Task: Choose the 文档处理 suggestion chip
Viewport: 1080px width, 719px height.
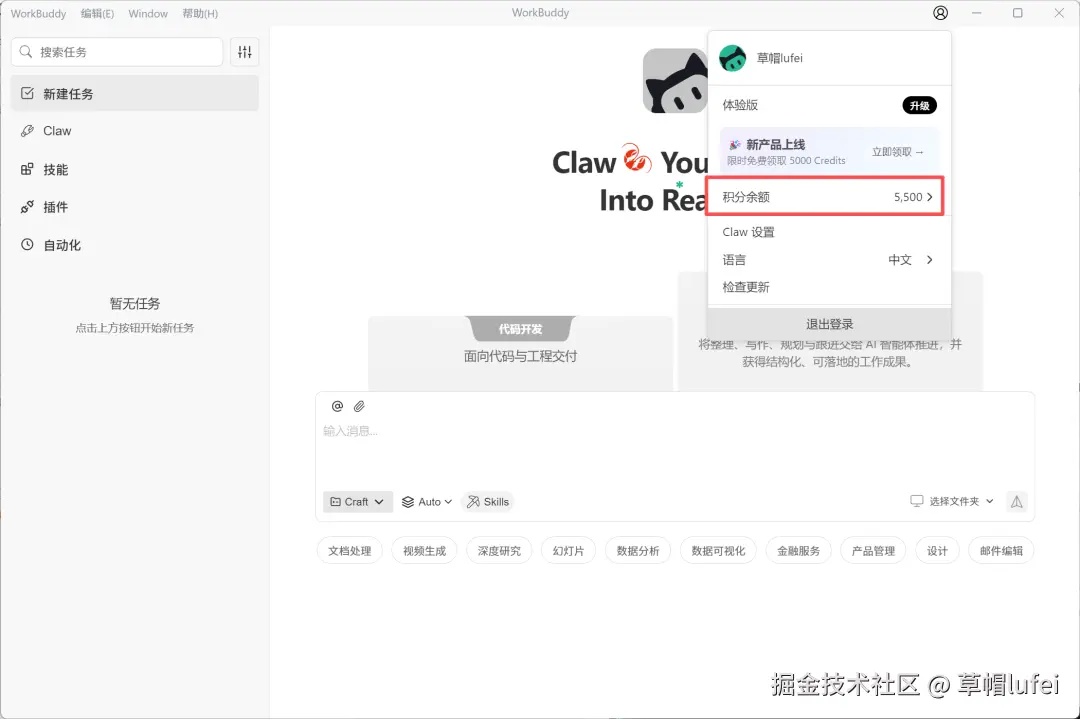Action: pos(349,551)
